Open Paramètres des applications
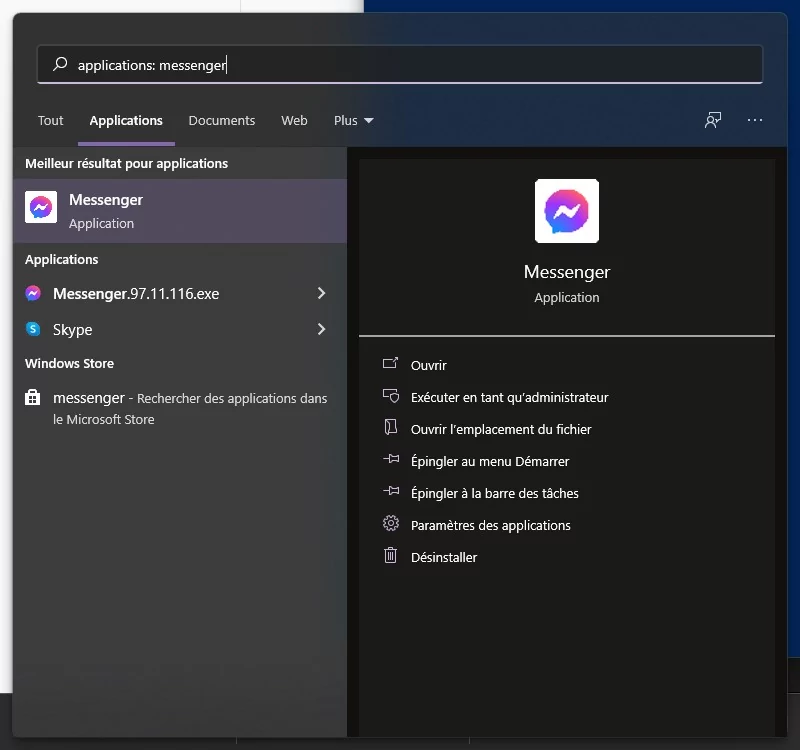The width and height of the screenshot is (800, 750). [491, 526]
